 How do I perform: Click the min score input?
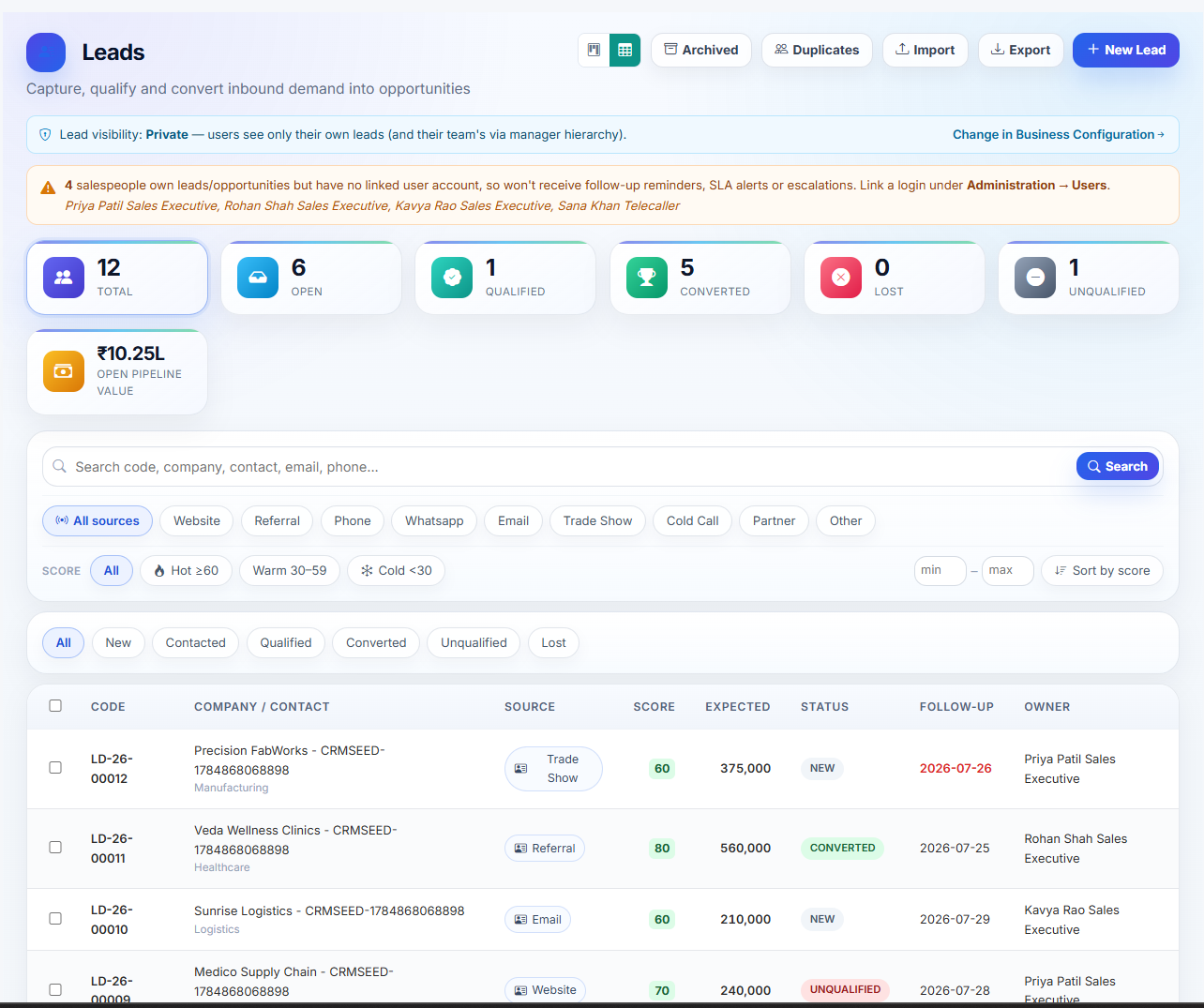tap(941, 570)
